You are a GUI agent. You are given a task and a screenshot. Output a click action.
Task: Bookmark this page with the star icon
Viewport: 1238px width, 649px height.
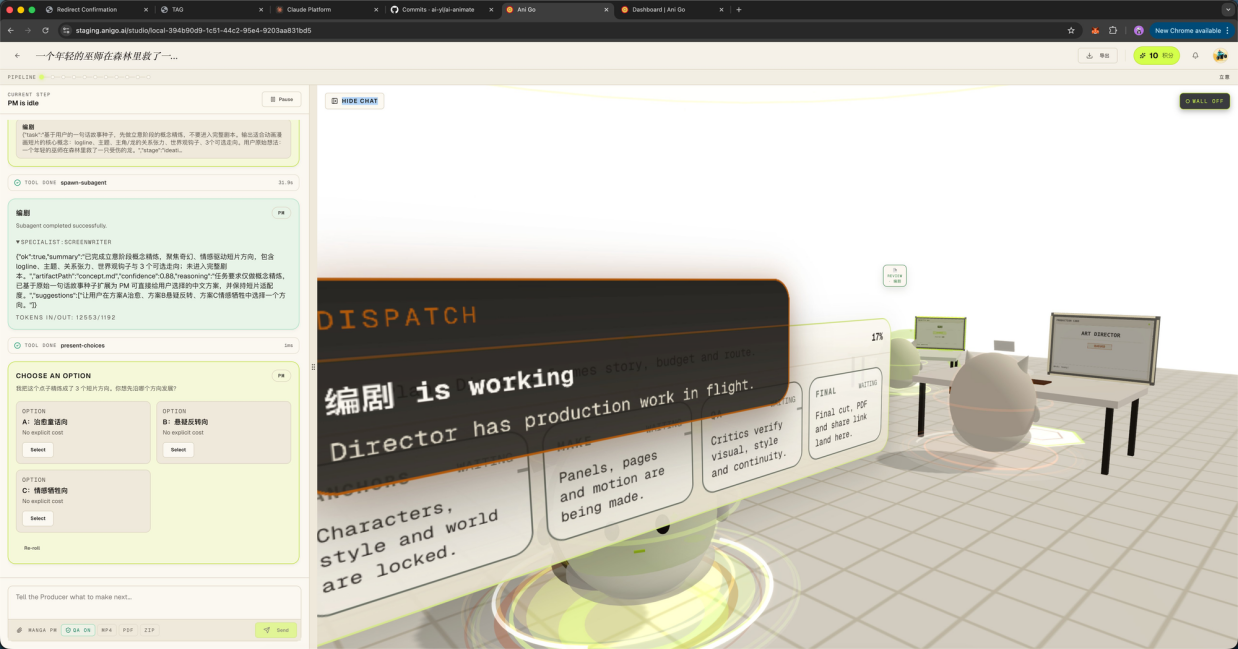coord(1071,30)
